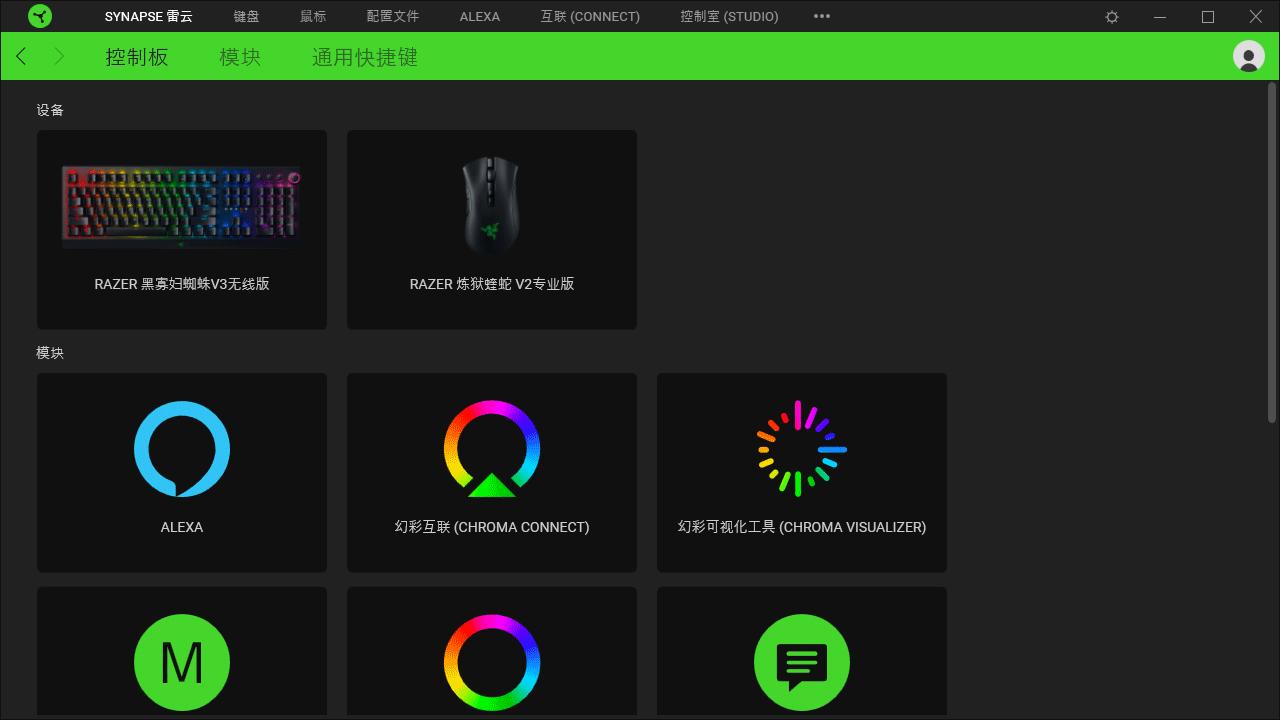Select the 通用快捷键 sub-tab
Viewport: 1280px width, 720px height.
click(x=365, y=57)
